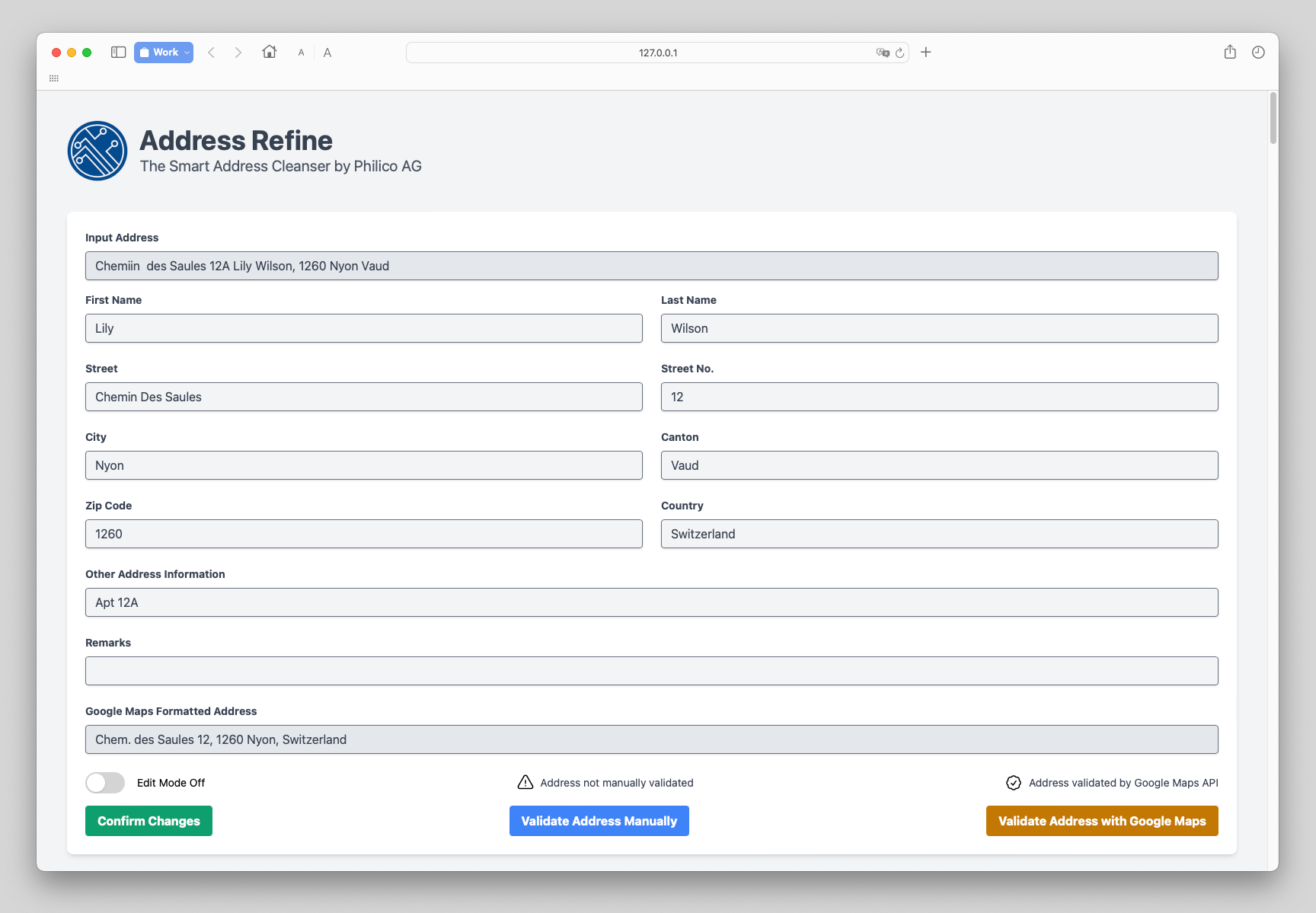
Task: Click the reload page icon
Action: (899, 53)
